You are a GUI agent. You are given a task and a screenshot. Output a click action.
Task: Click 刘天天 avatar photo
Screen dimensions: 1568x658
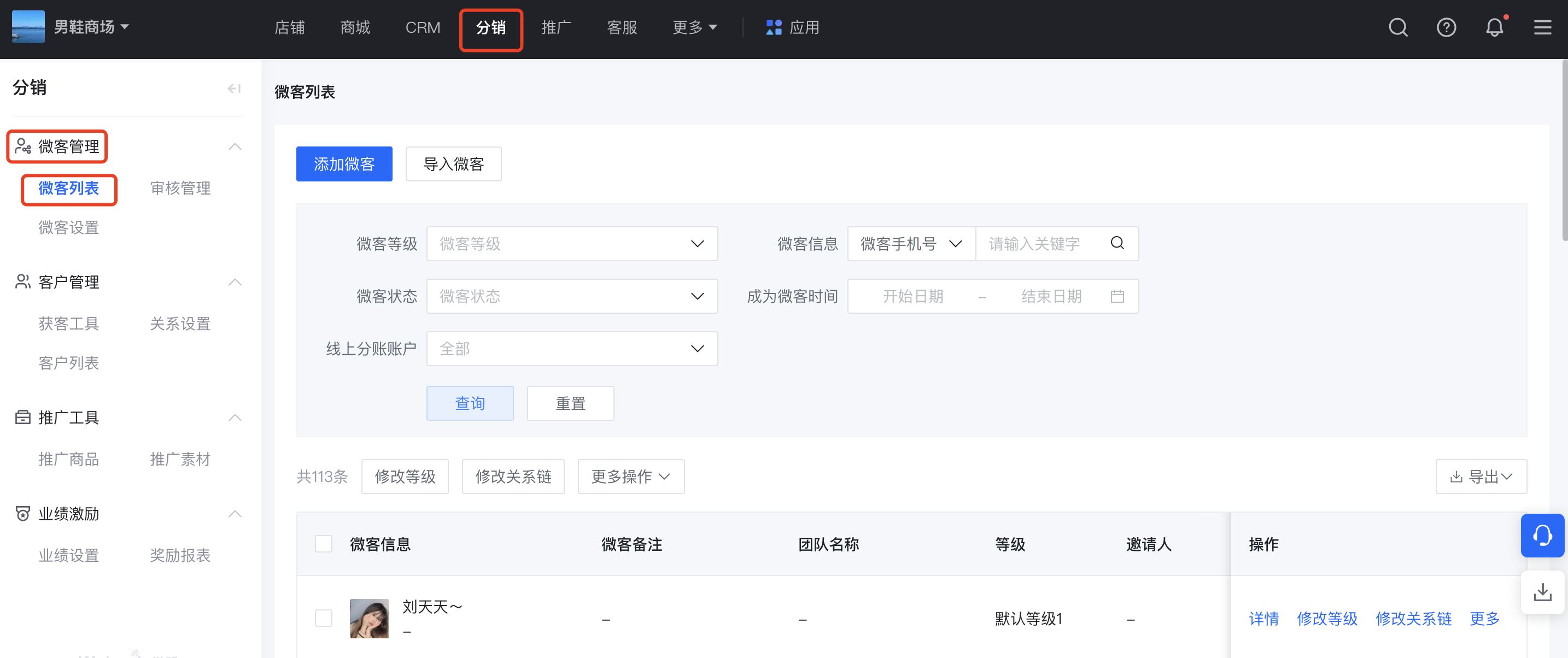tap(369, 619)
